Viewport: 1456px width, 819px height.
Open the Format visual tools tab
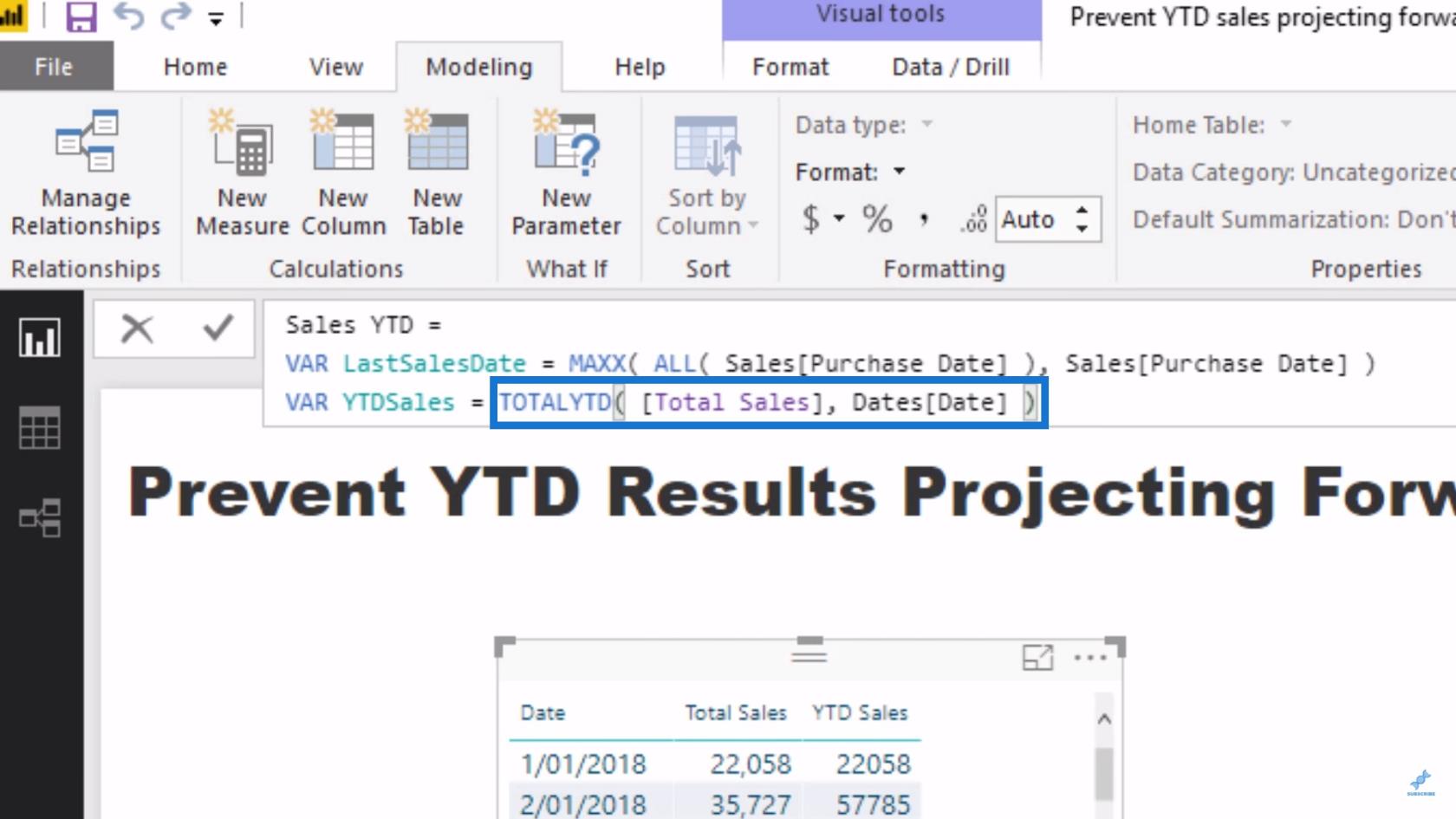(790, 67)
